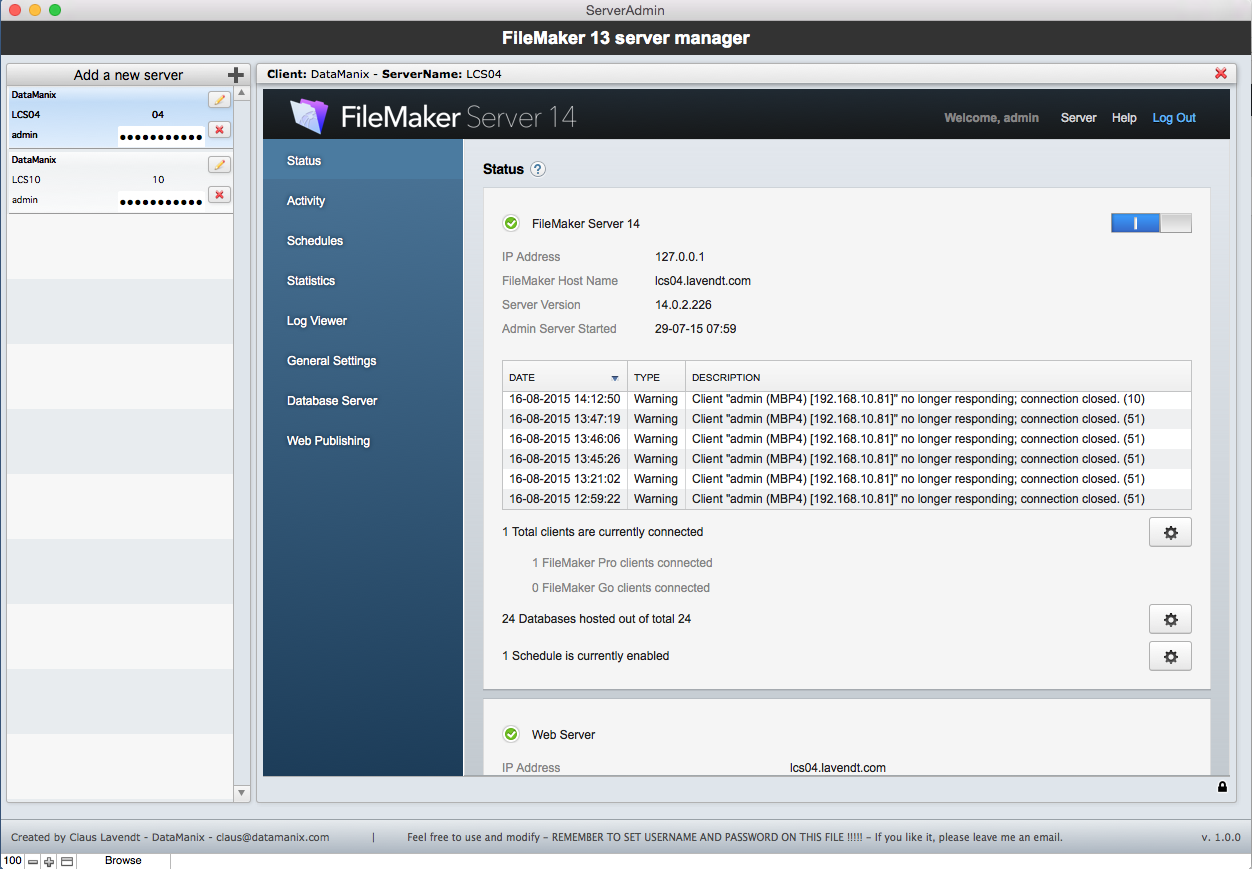The height and width of the screenshot is (869, 1252).
Task: Click the IP address 127.0.0.1
Action: pyautogui.click(x=680, y=257)
